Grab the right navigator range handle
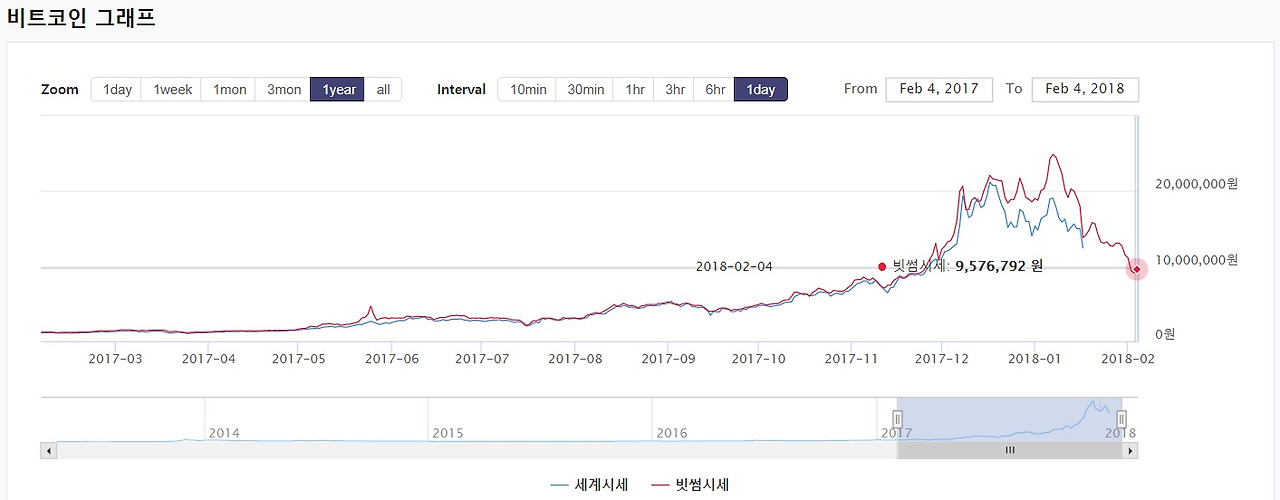Image resolution: width=1280 pixels, height=500 pixels. [x=1122, y=419]
